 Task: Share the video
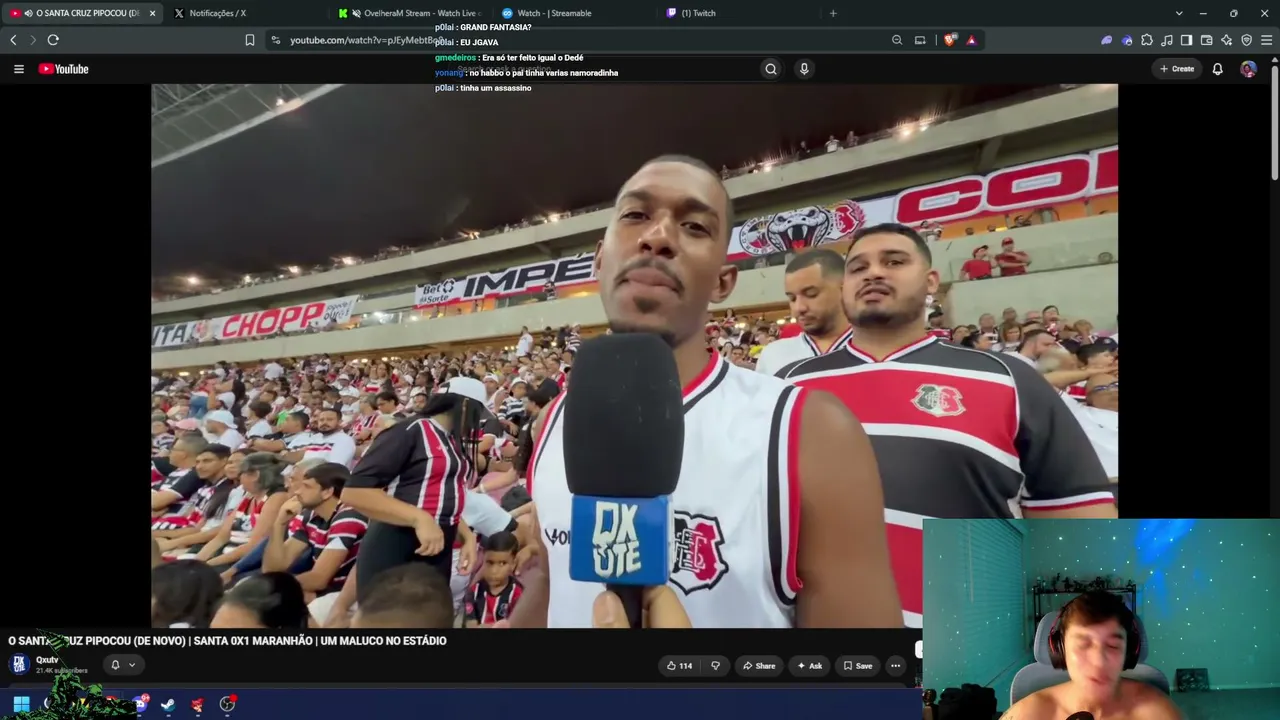pyautogui.click(x=758, y=666)
